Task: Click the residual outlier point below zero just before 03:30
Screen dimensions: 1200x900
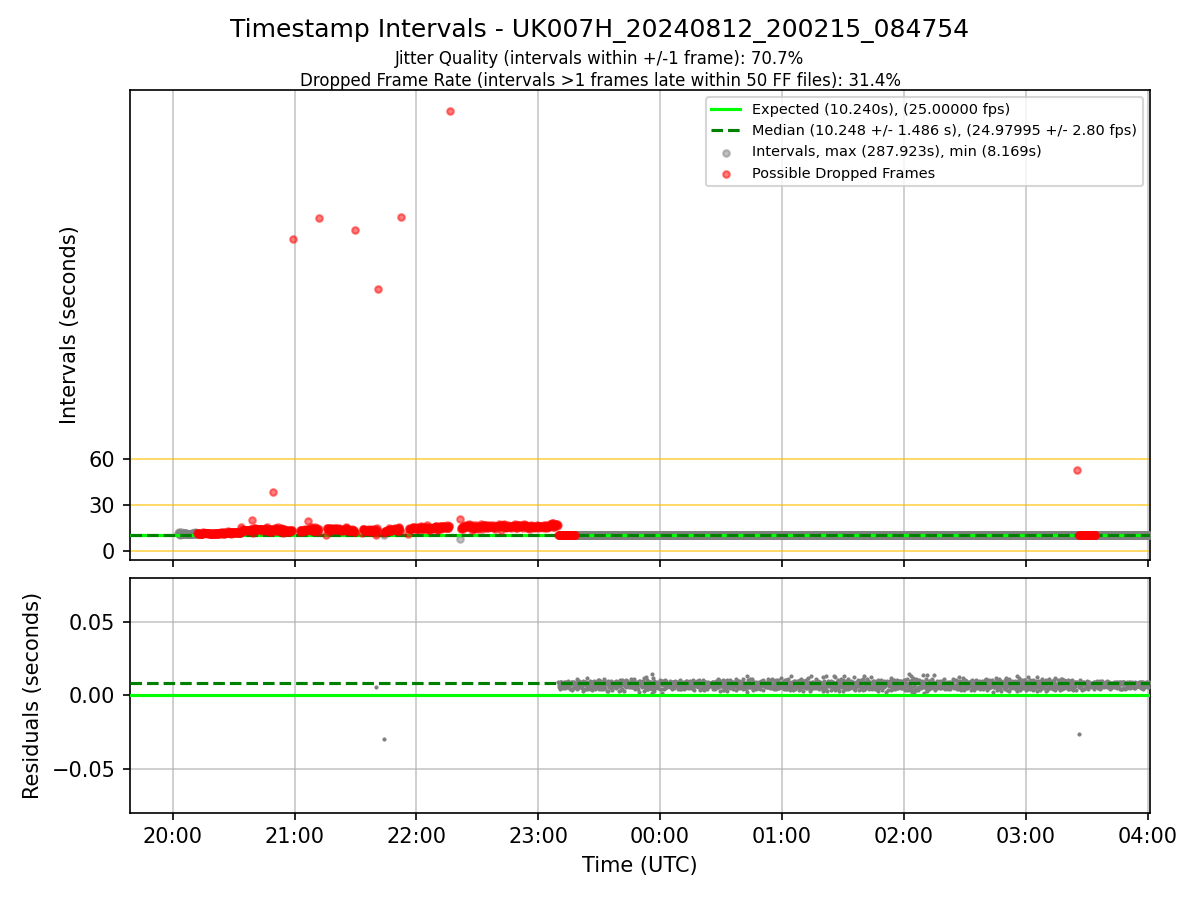Action: (1079, 734)
